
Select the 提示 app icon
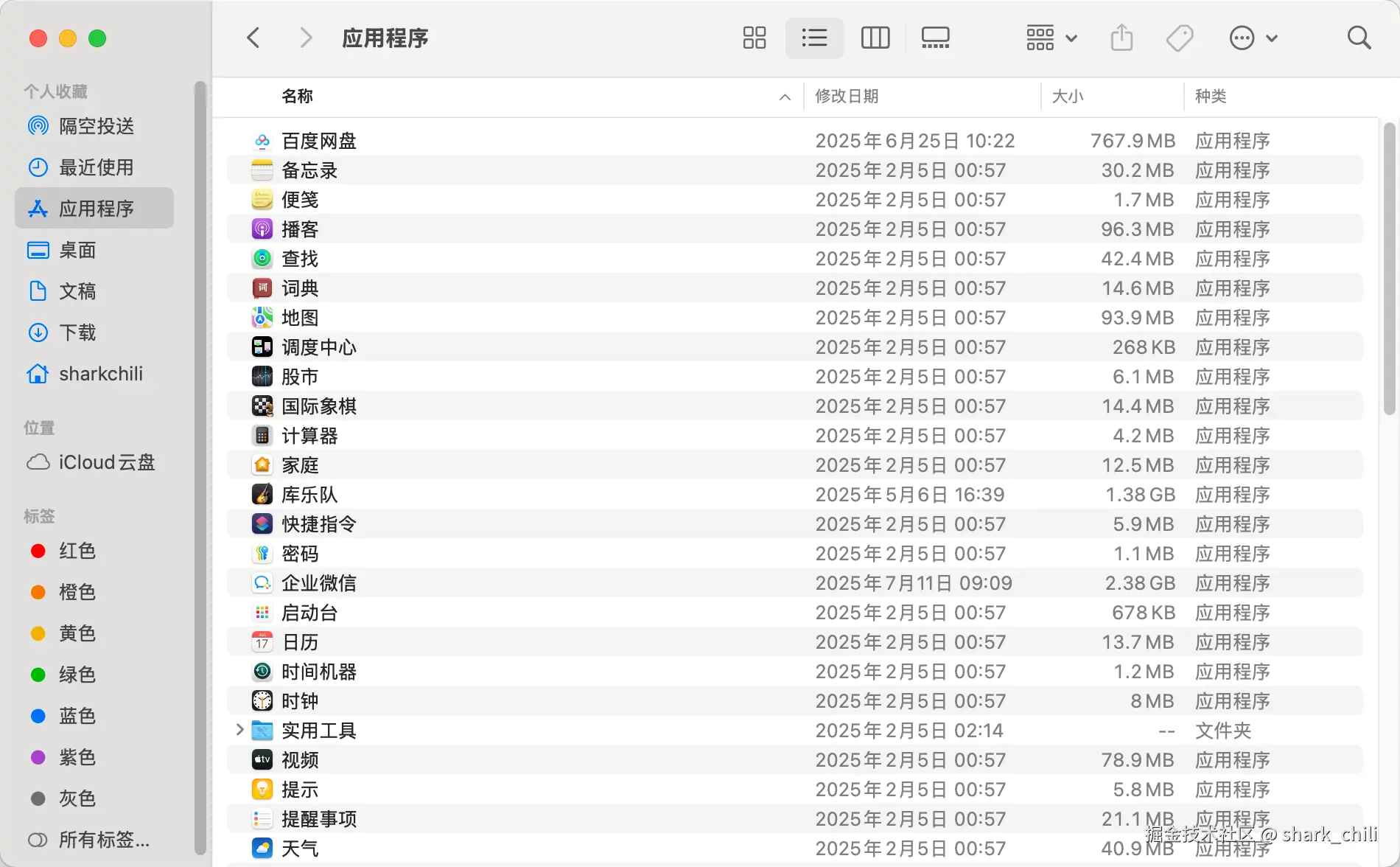click(262, 790)
